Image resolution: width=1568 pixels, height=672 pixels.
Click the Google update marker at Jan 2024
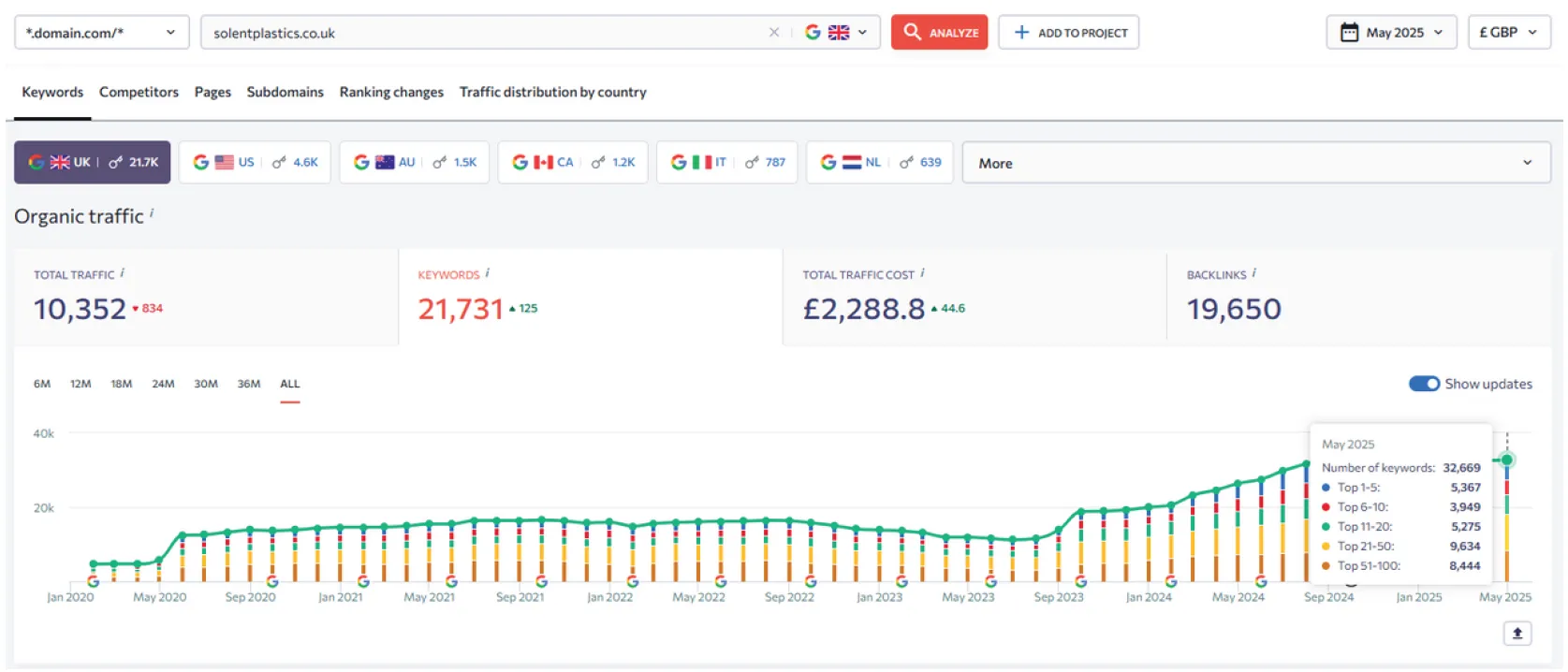[1171, 582]
